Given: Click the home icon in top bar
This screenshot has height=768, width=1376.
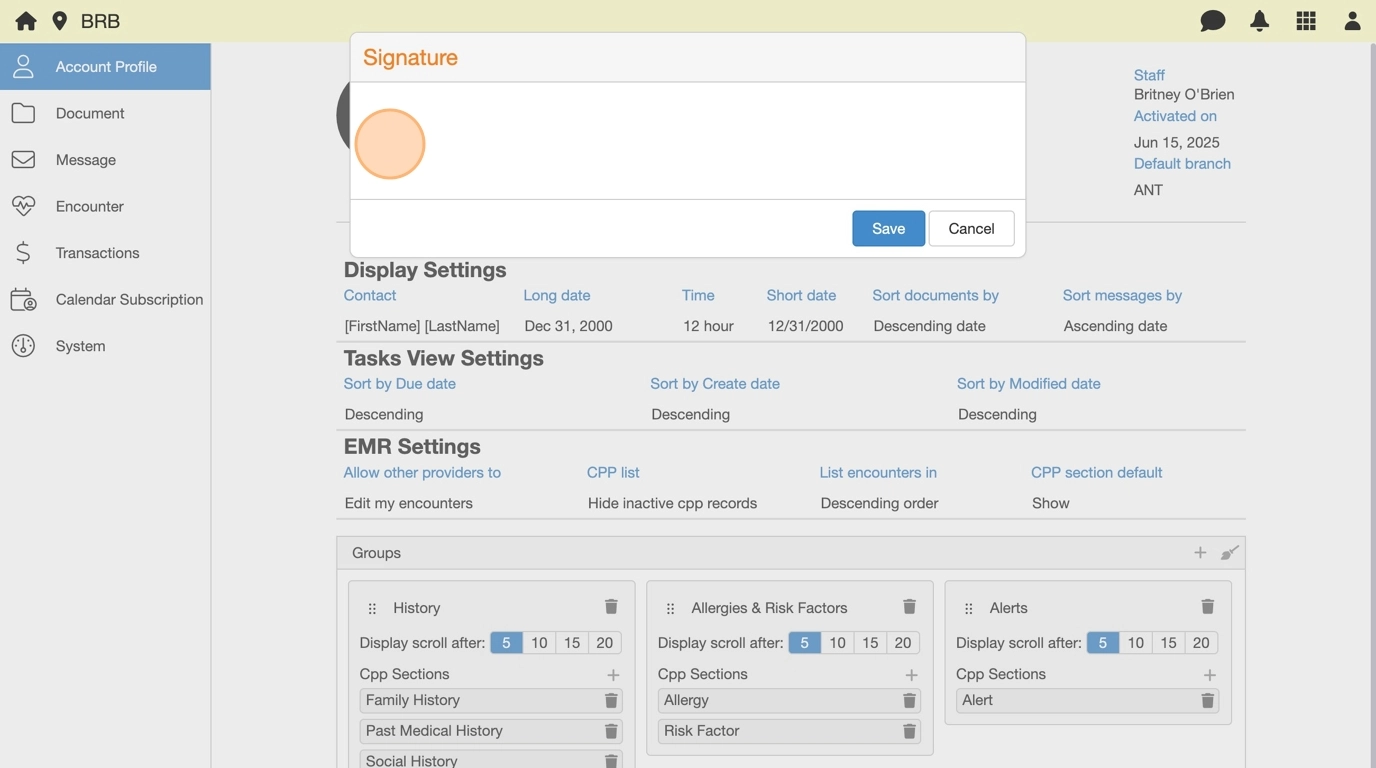Looking at the screenshot, I should coord(26,21).
